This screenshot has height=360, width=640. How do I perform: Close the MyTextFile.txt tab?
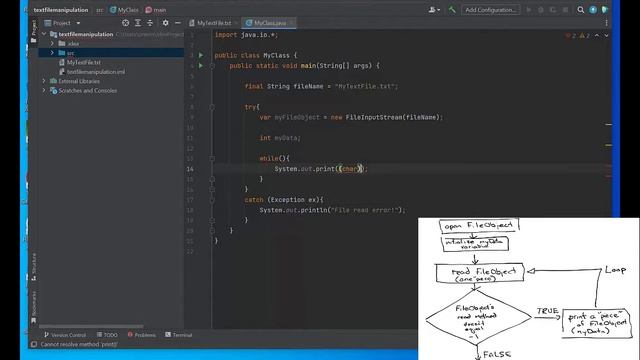point(236,23)
